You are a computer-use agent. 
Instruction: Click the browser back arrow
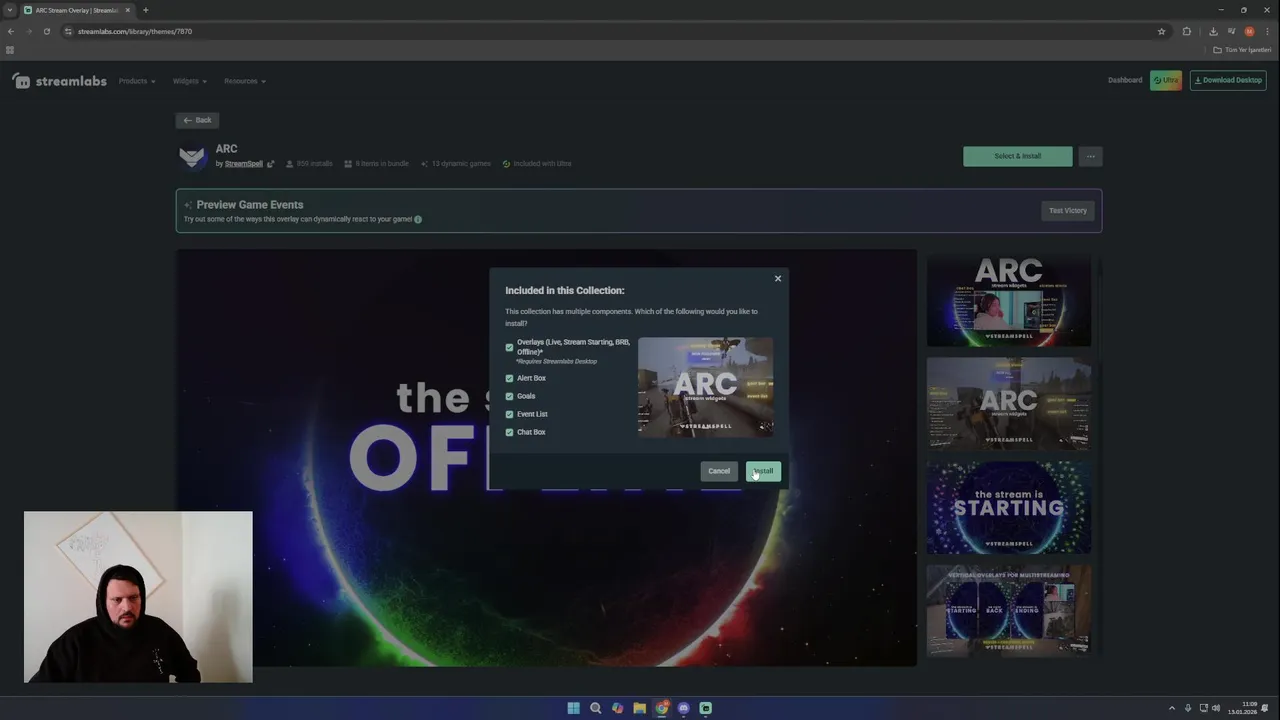(x=11, y=31)
